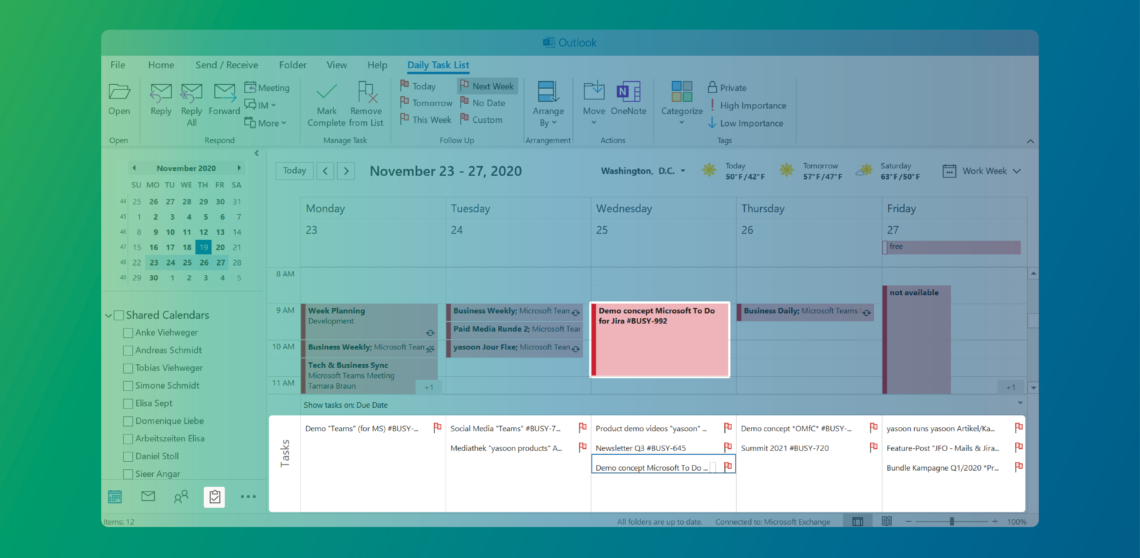Set follow up flag to No Date

coord(481,103)
